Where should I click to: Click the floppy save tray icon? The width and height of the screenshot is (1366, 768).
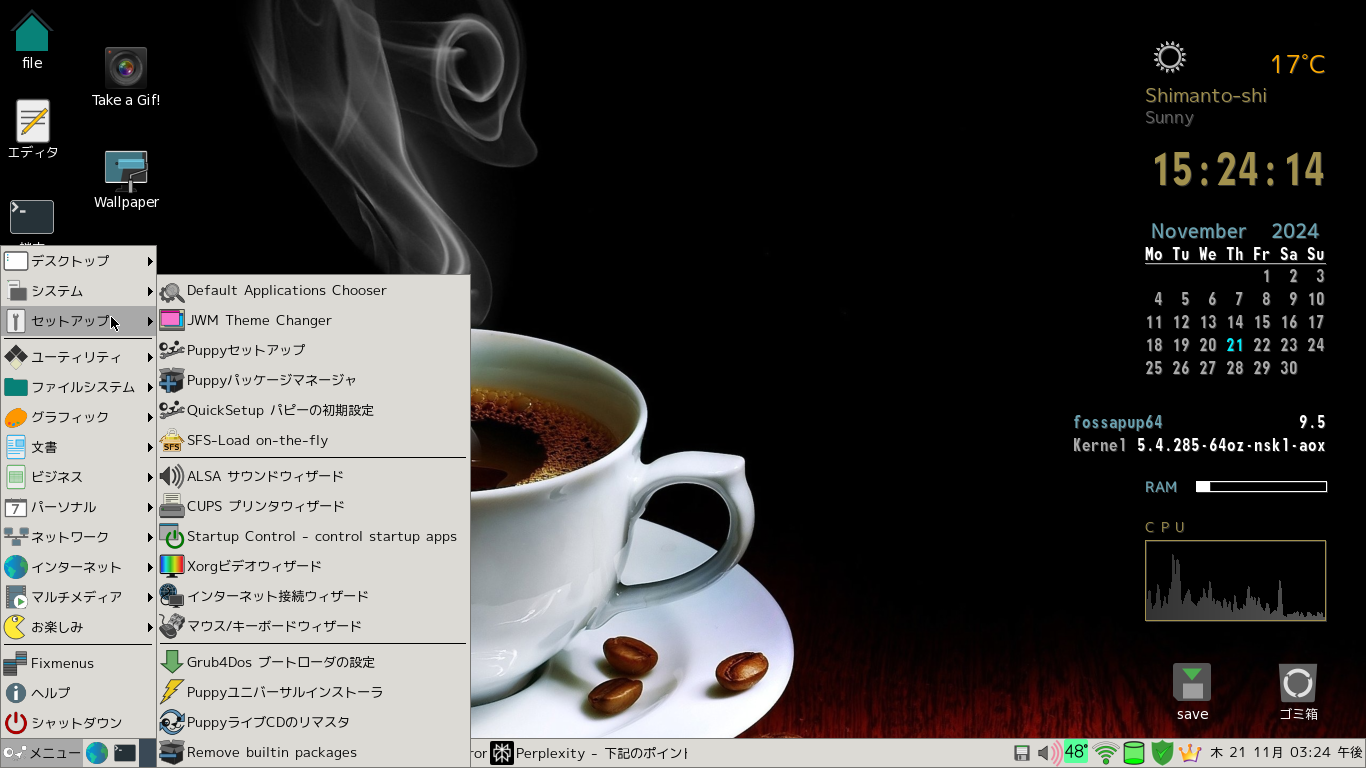[1022, 753]
